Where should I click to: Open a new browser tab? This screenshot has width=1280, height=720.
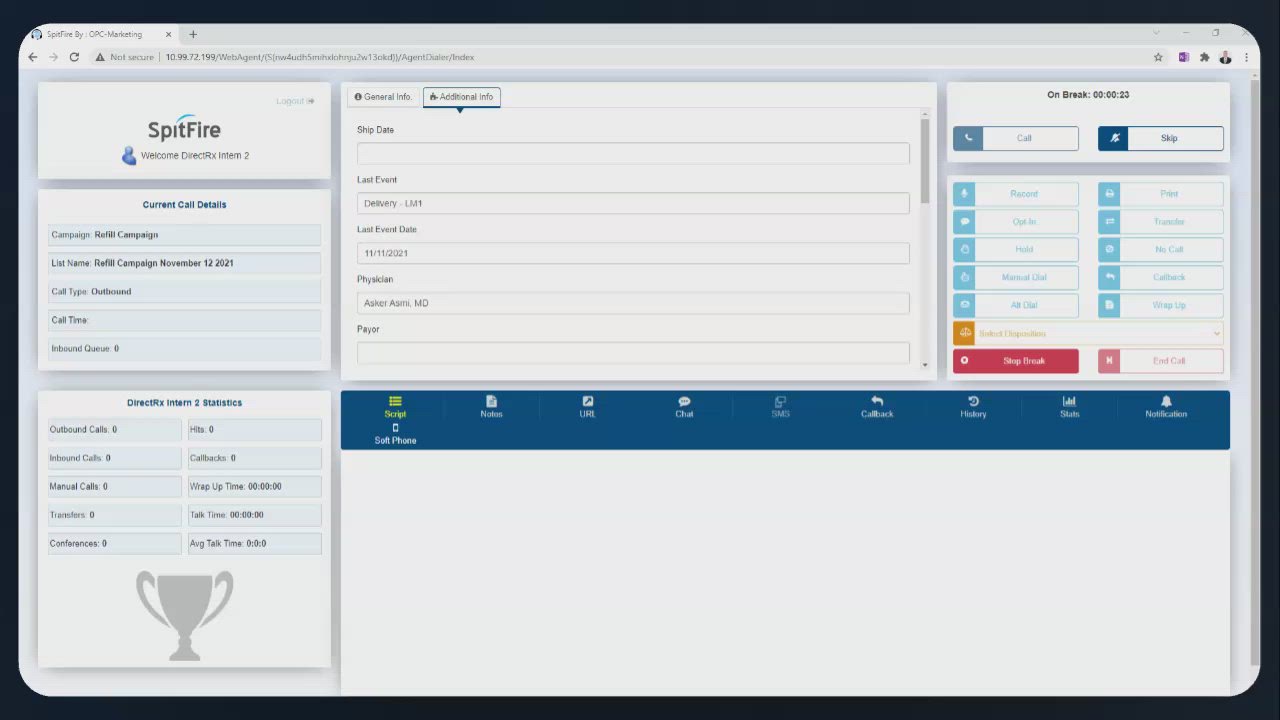[193, 34]
